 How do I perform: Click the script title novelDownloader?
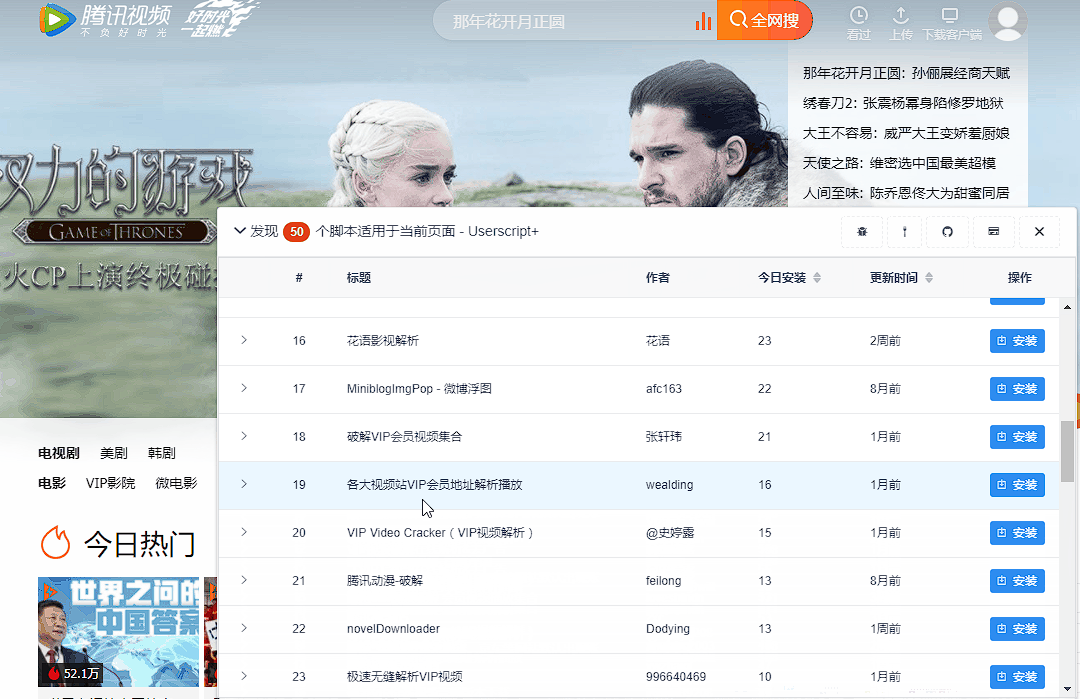[393, 629]
